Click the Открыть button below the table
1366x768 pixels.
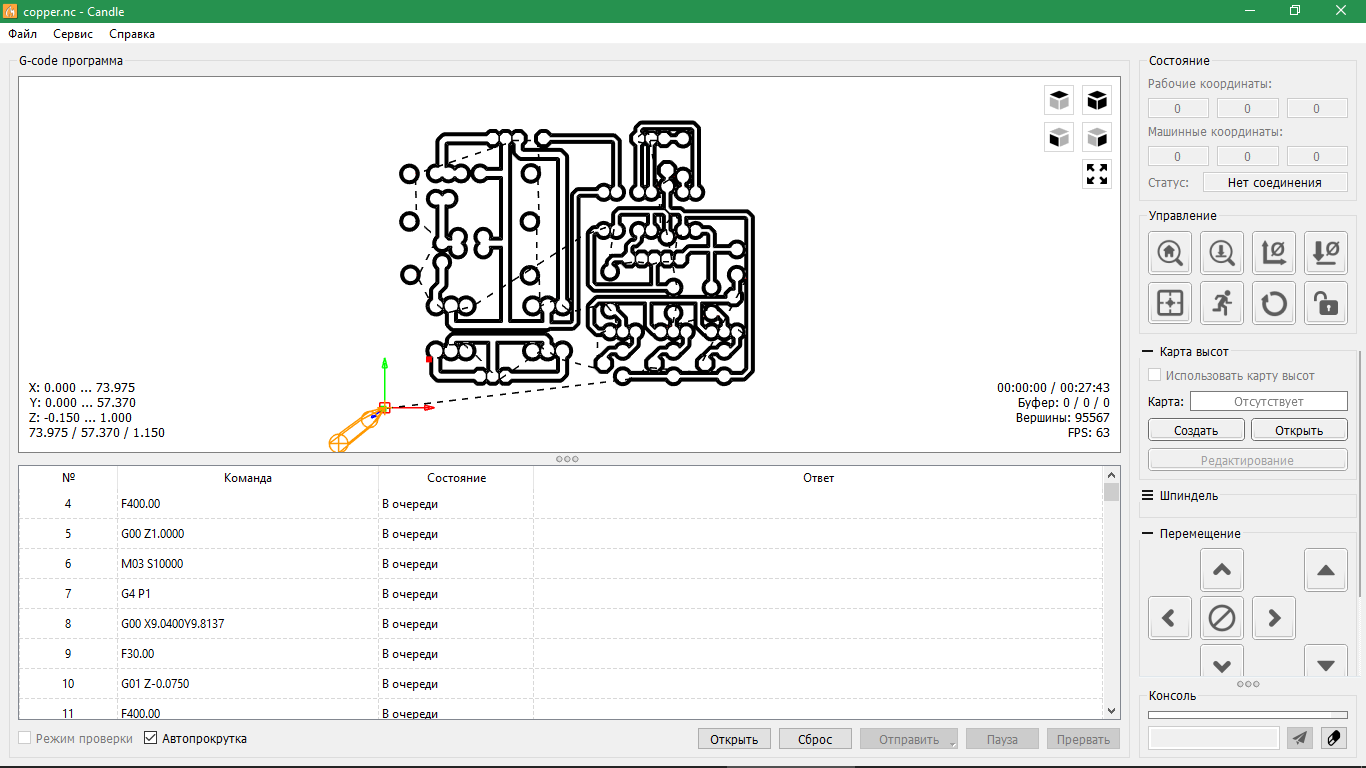tap(734, 739)
